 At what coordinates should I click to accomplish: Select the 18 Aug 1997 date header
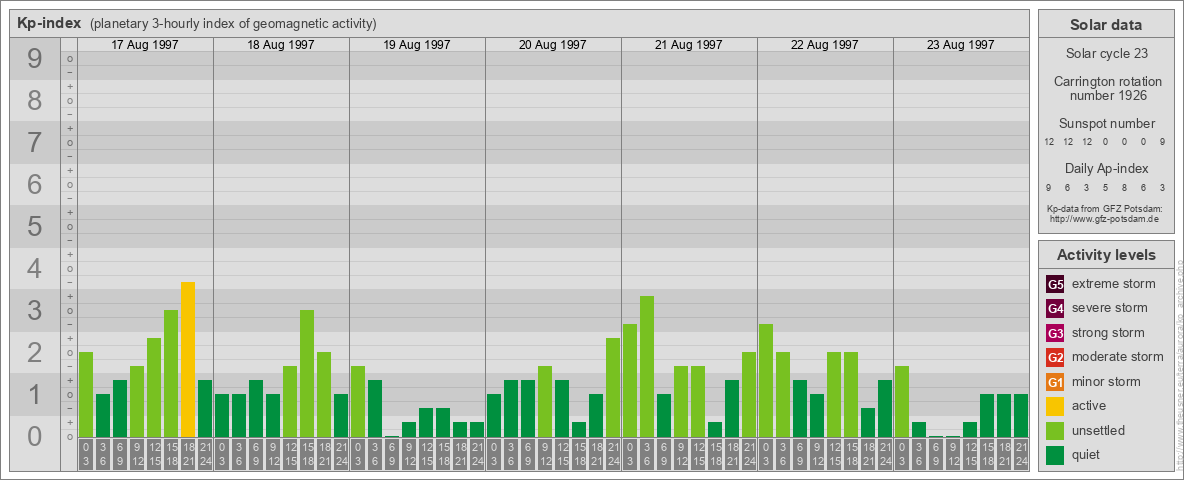(x=281, y=45)
